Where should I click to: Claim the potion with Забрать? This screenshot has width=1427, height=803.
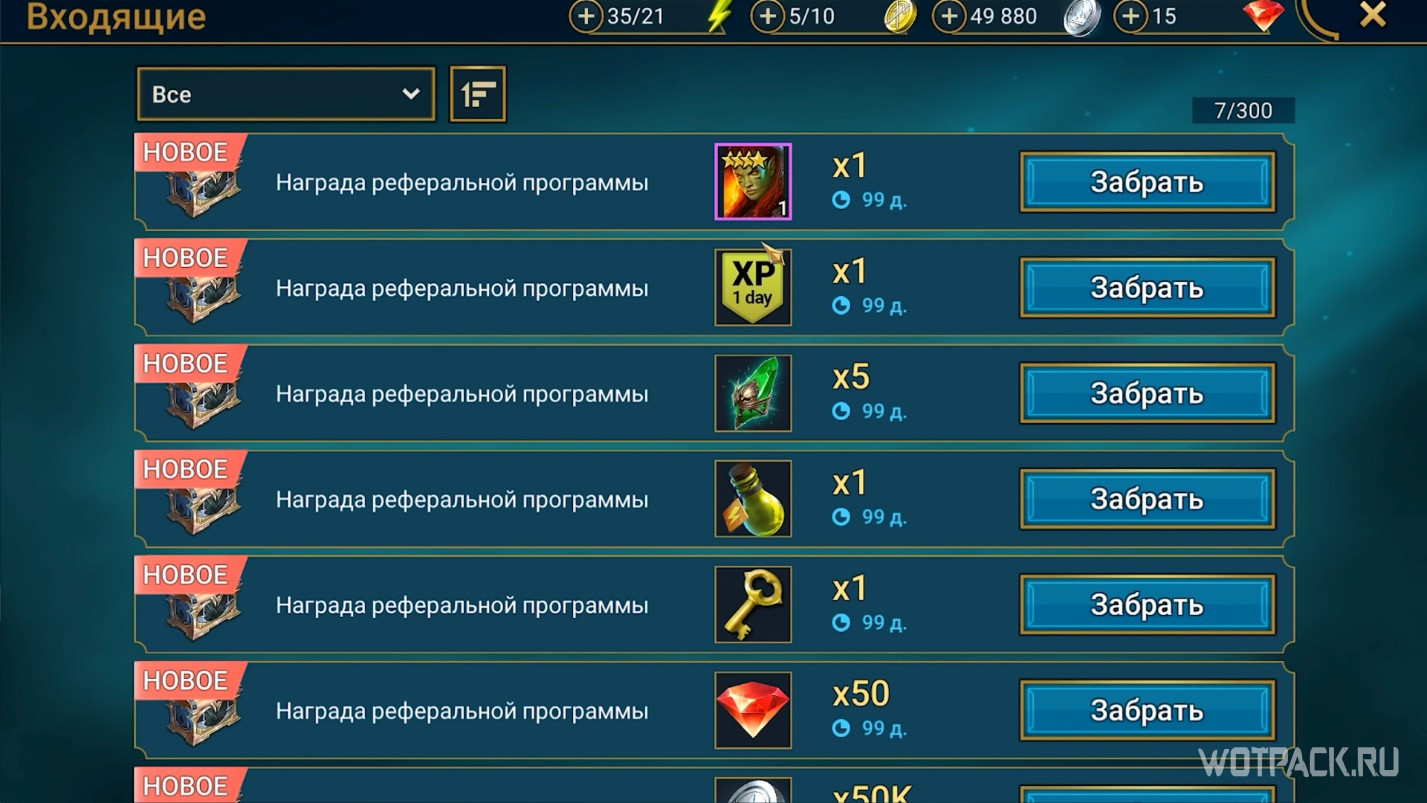point(1147,499)
